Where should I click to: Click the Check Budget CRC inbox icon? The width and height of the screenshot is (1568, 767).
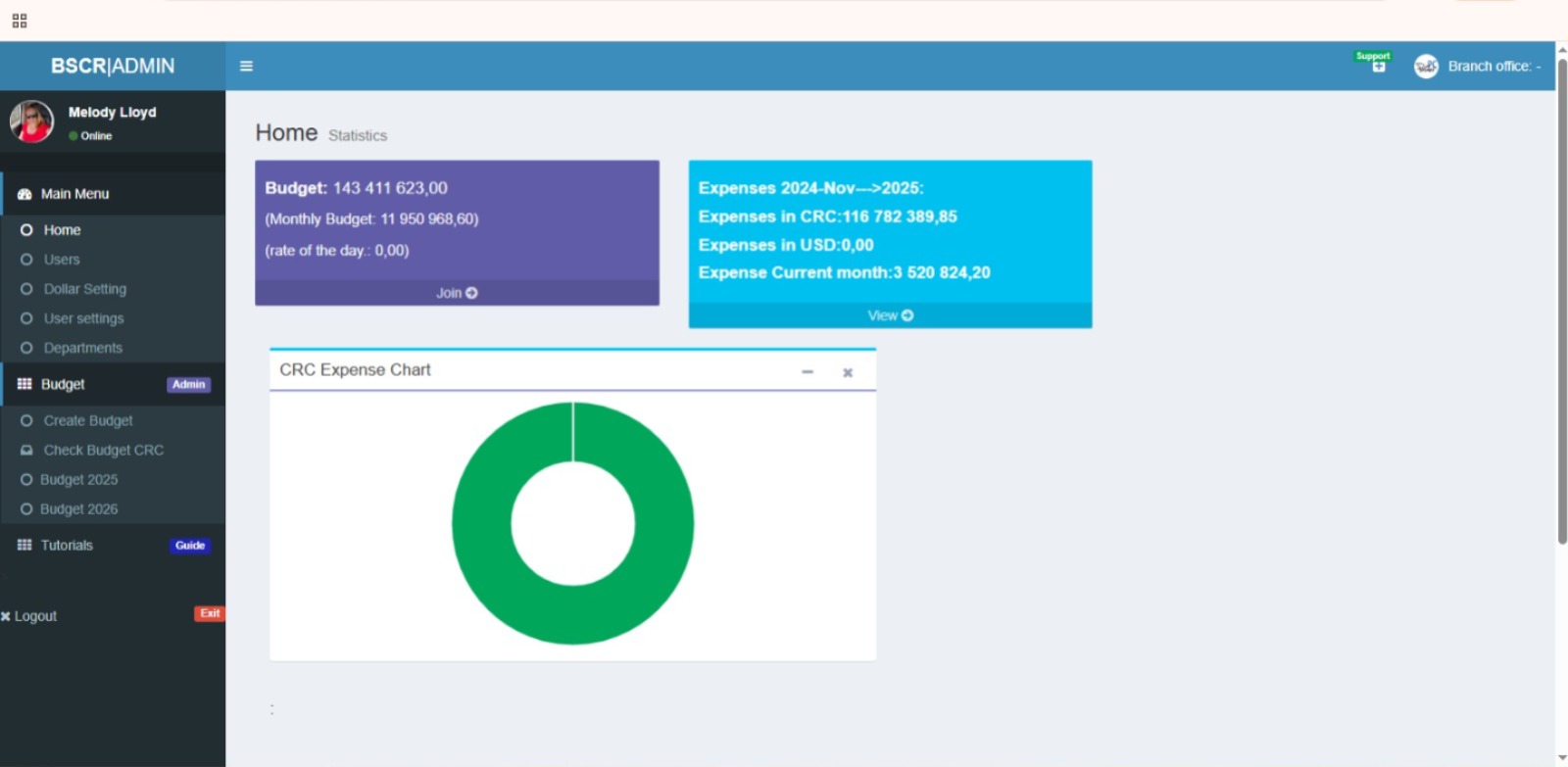click(x=26, y=451)
